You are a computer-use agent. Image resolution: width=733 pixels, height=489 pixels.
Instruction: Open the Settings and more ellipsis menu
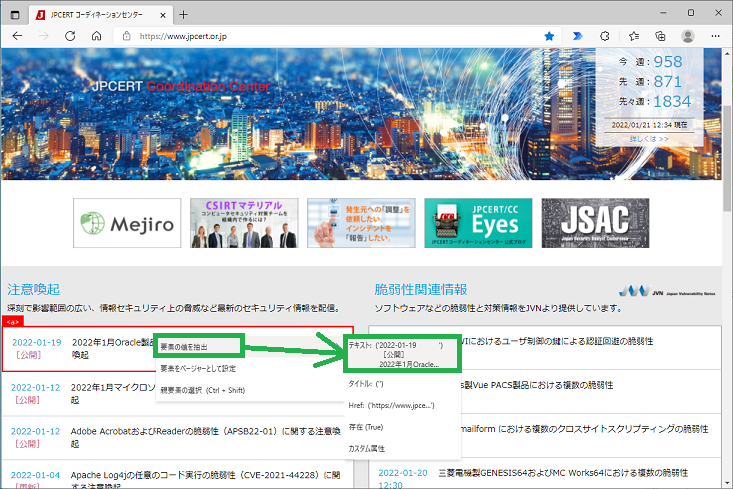[x=715, y=36]
